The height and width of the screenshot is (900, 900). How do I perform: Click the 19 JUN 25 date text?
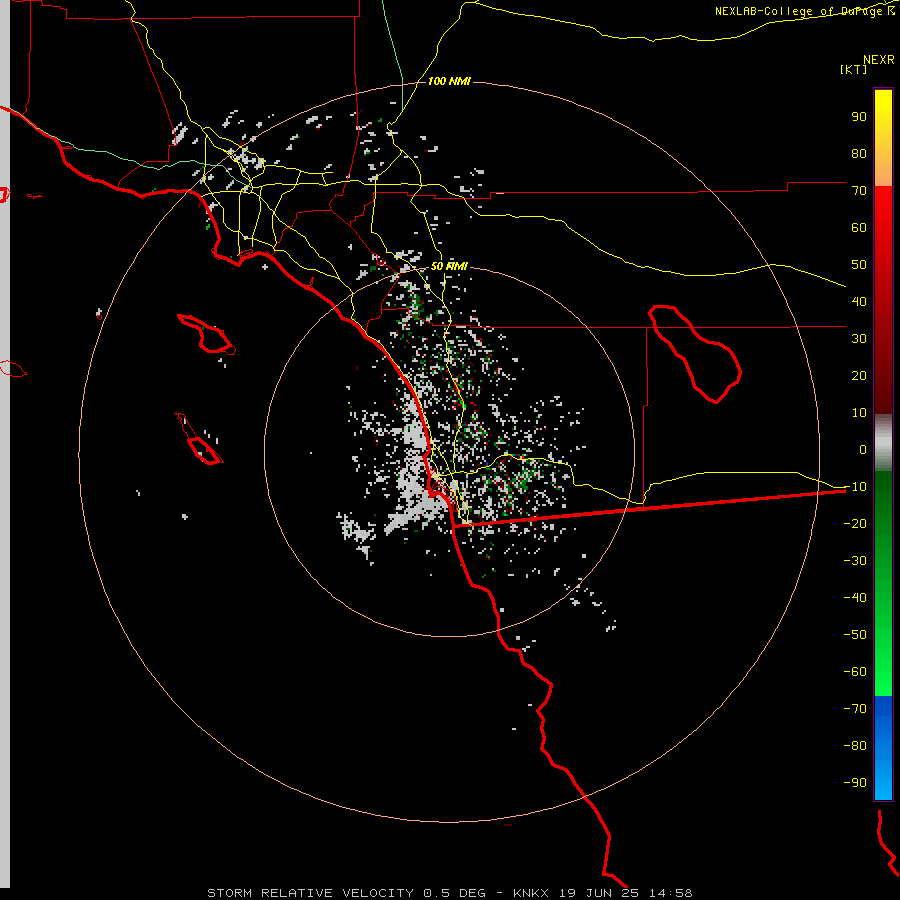[599, 893]
